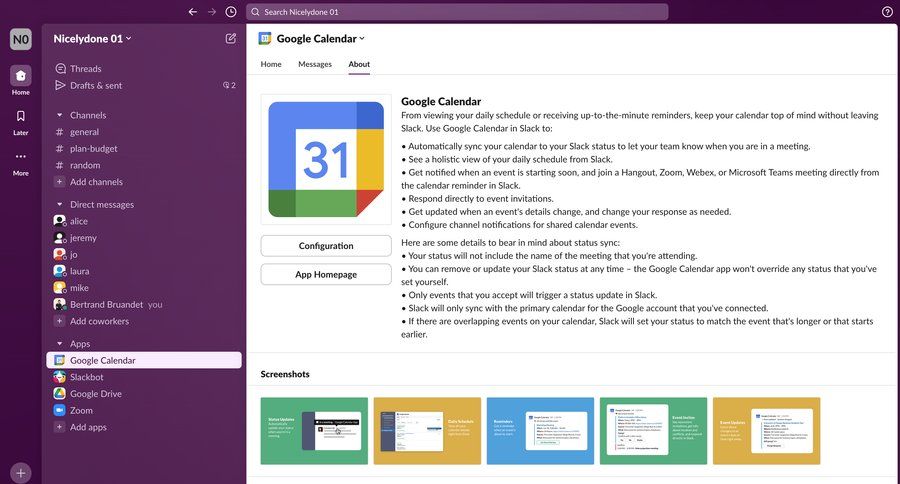The height and width of the screenshot is (484, 900).
Task: Click the Screenshots section heading
Action: coord(285,374)
